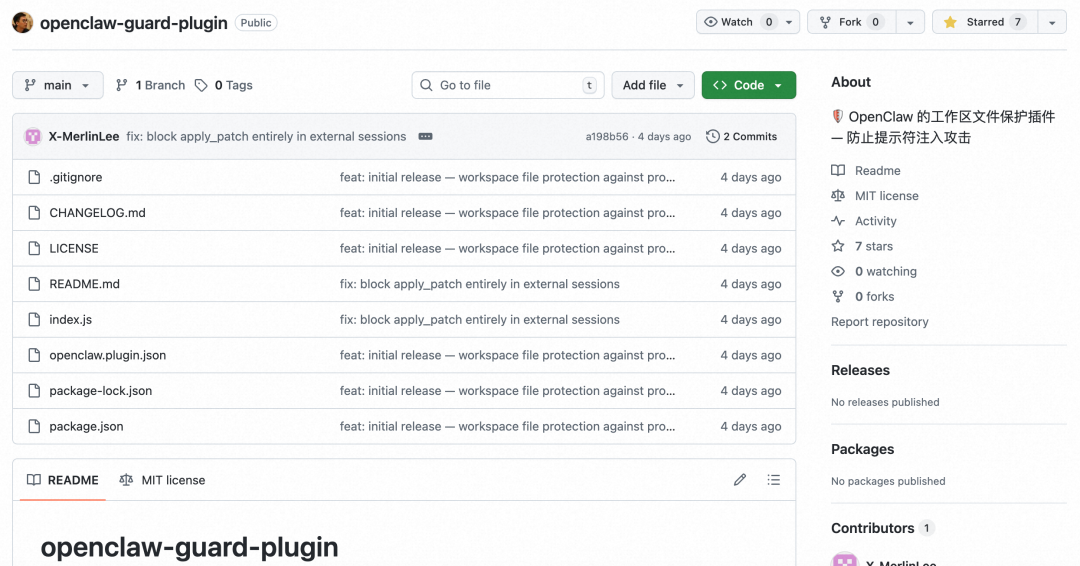Open the main branch dropdown

coord(57,85)
